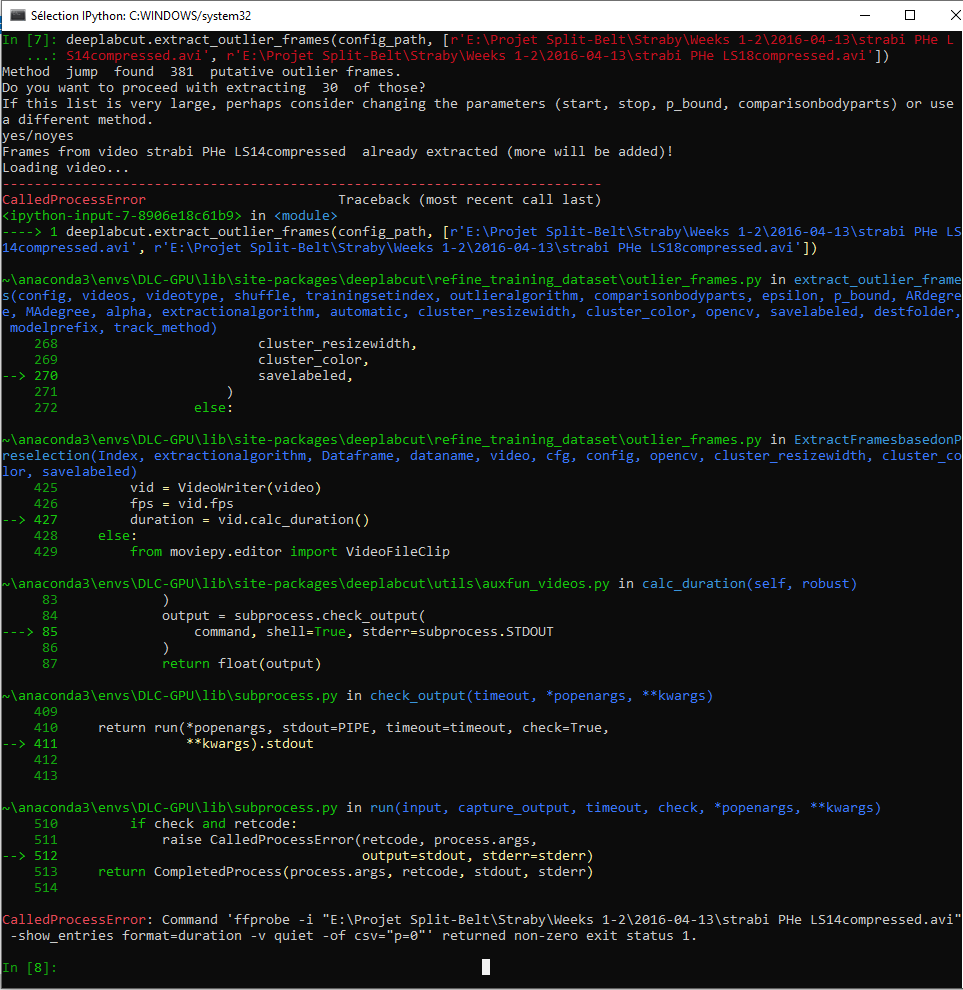Click 'Do you want to proceed with extracting' line

(214, 88)
